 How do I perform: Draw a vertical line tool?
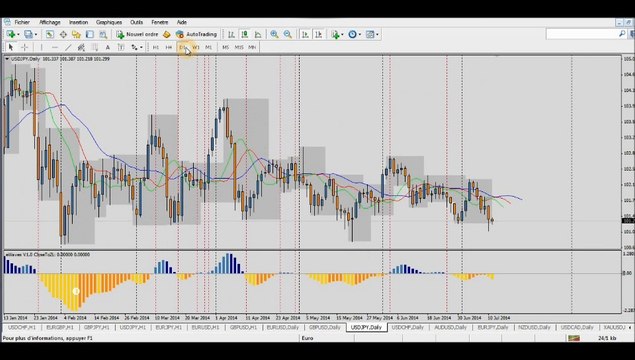(x=41, y=47)
